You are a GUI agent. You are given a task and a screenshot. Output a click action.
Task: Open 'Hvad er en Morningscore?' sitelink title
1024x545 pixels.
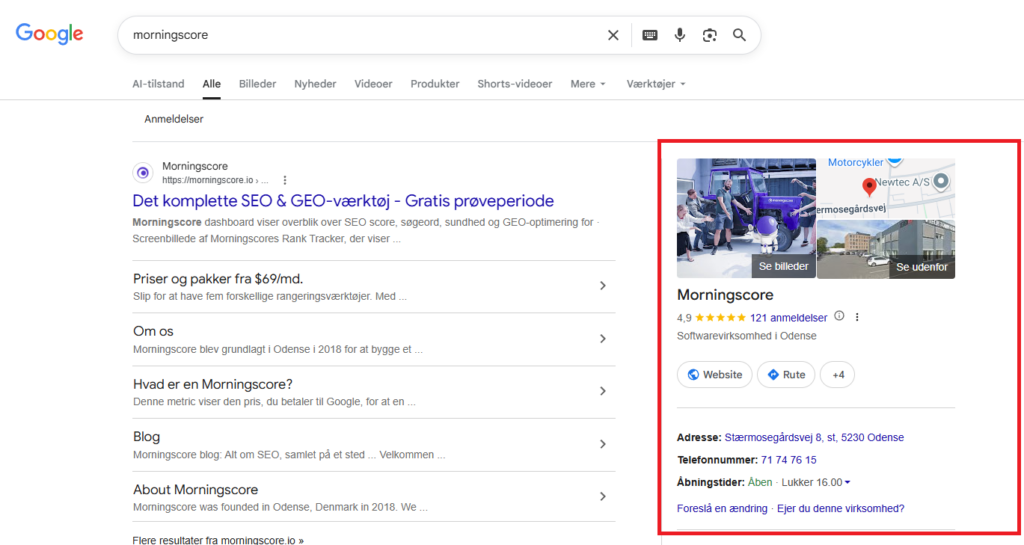213,384
